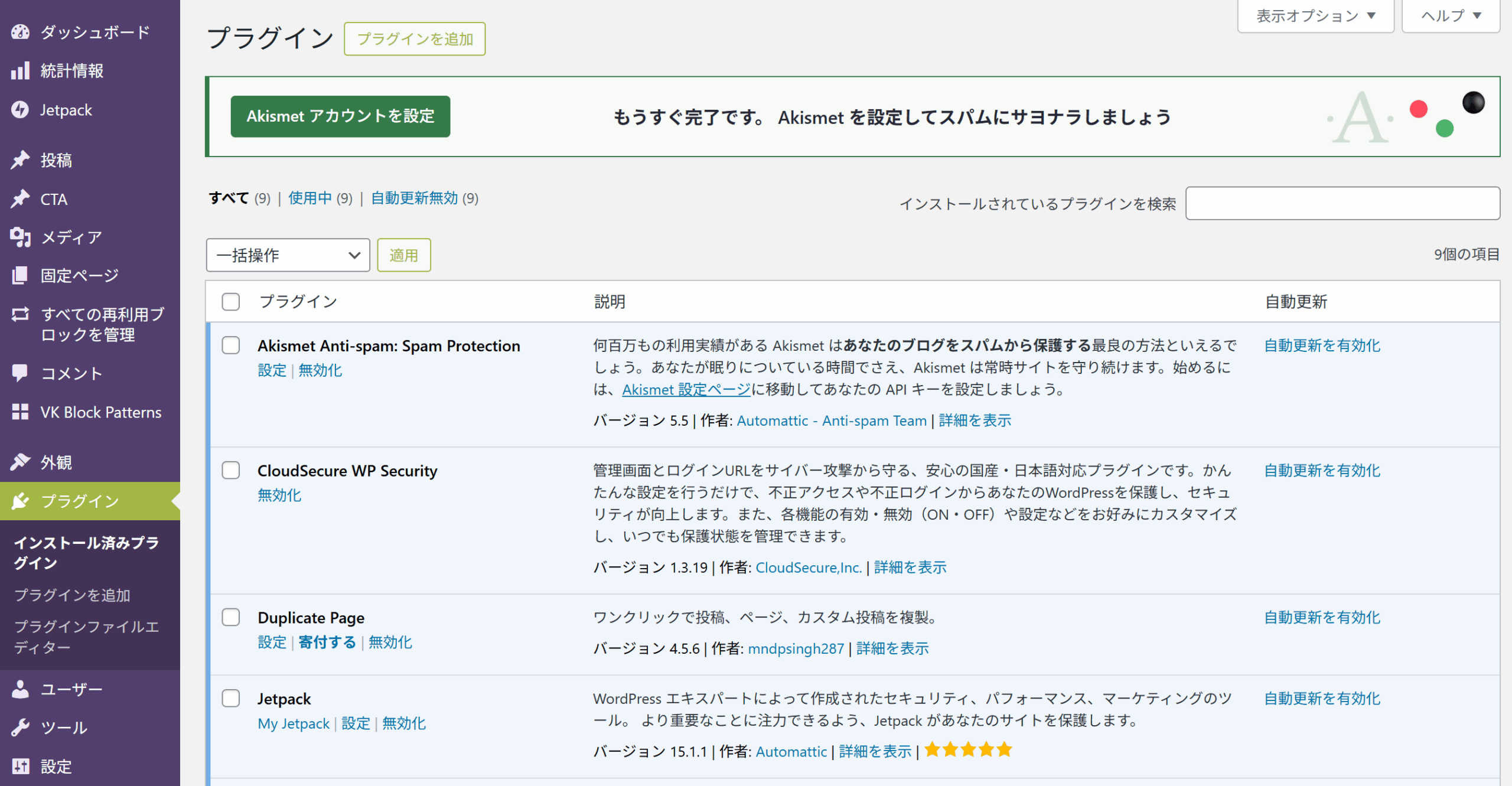
Task: Expand the 表示オプション panel
Action: 1315,16
